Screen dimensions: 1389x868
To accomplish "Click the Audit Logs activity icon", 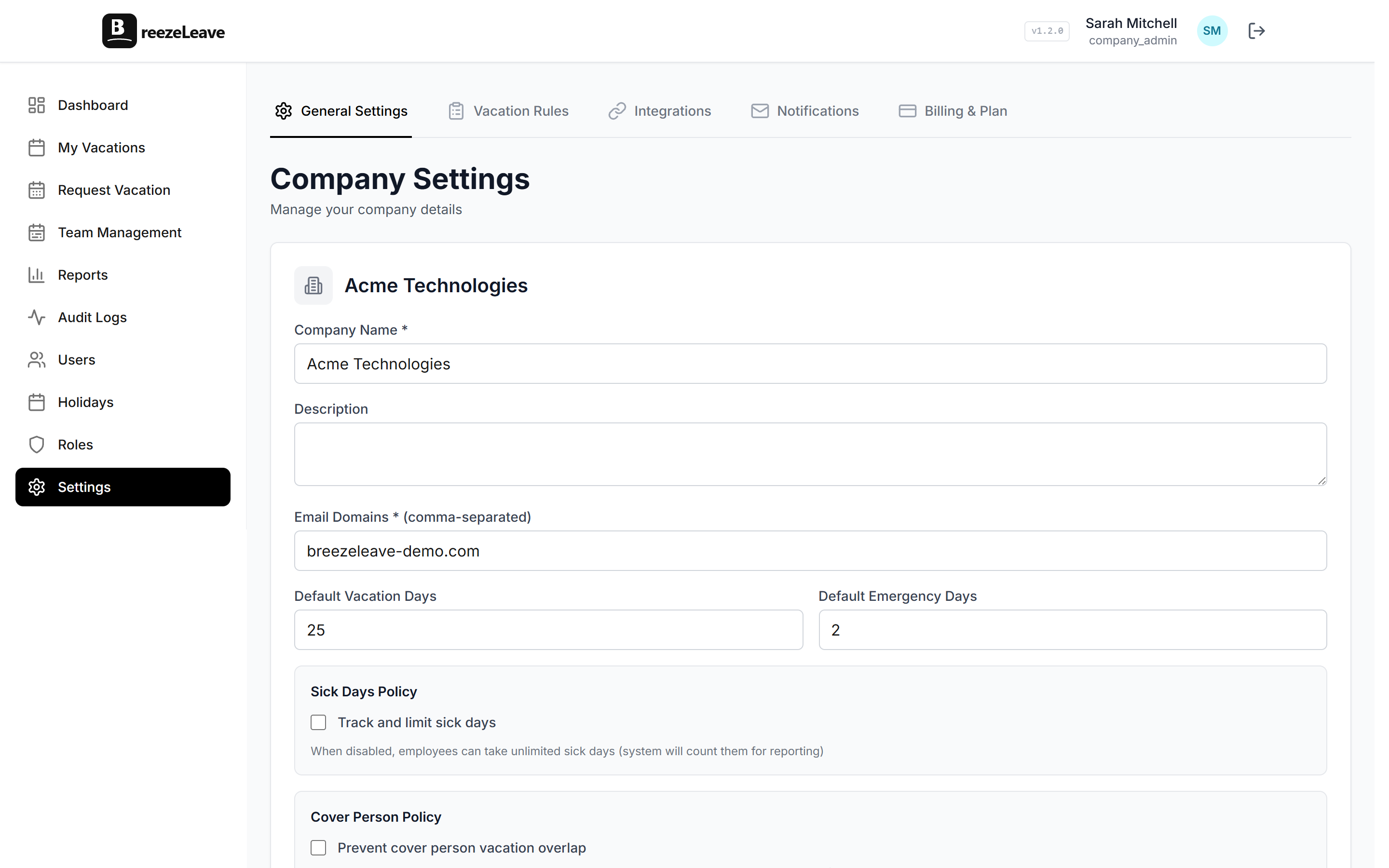I will (37, 317).
